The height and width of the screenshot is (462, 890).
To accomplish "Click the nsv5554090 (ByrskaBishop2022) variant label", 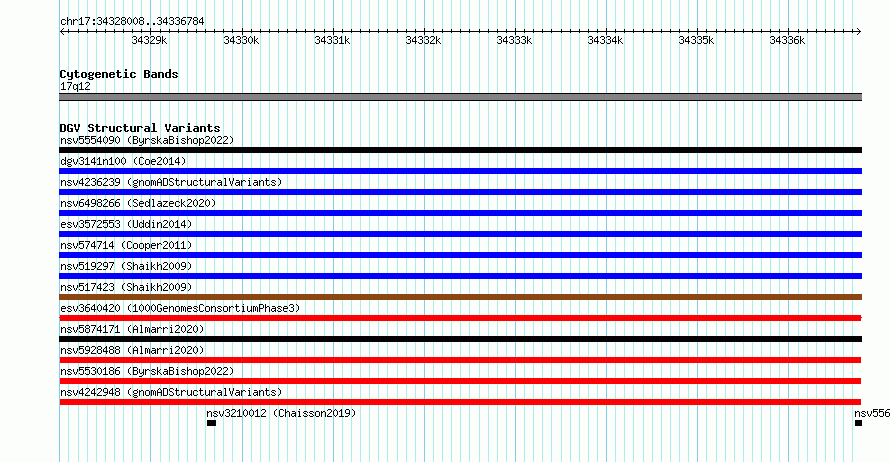I will coord(147,140).
